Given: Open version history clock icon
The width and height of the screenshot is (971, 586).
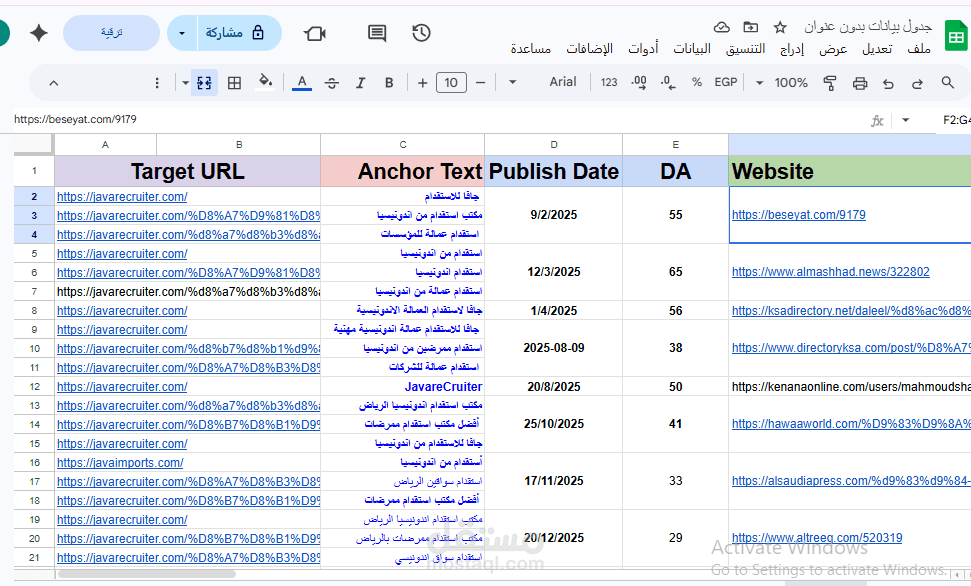Looking at the screenshot, I should tap(421, 33).
